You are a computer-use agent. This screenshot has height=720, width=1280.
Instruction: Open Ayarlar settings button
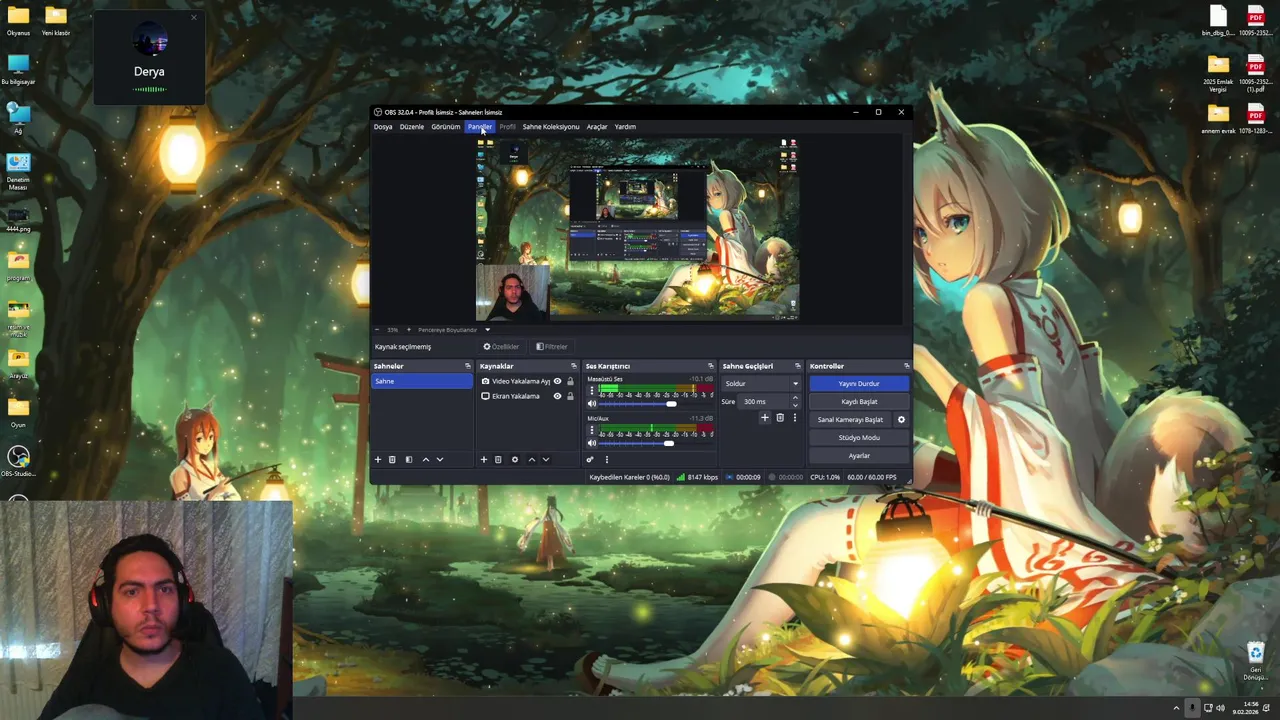(x=859, y=456)
